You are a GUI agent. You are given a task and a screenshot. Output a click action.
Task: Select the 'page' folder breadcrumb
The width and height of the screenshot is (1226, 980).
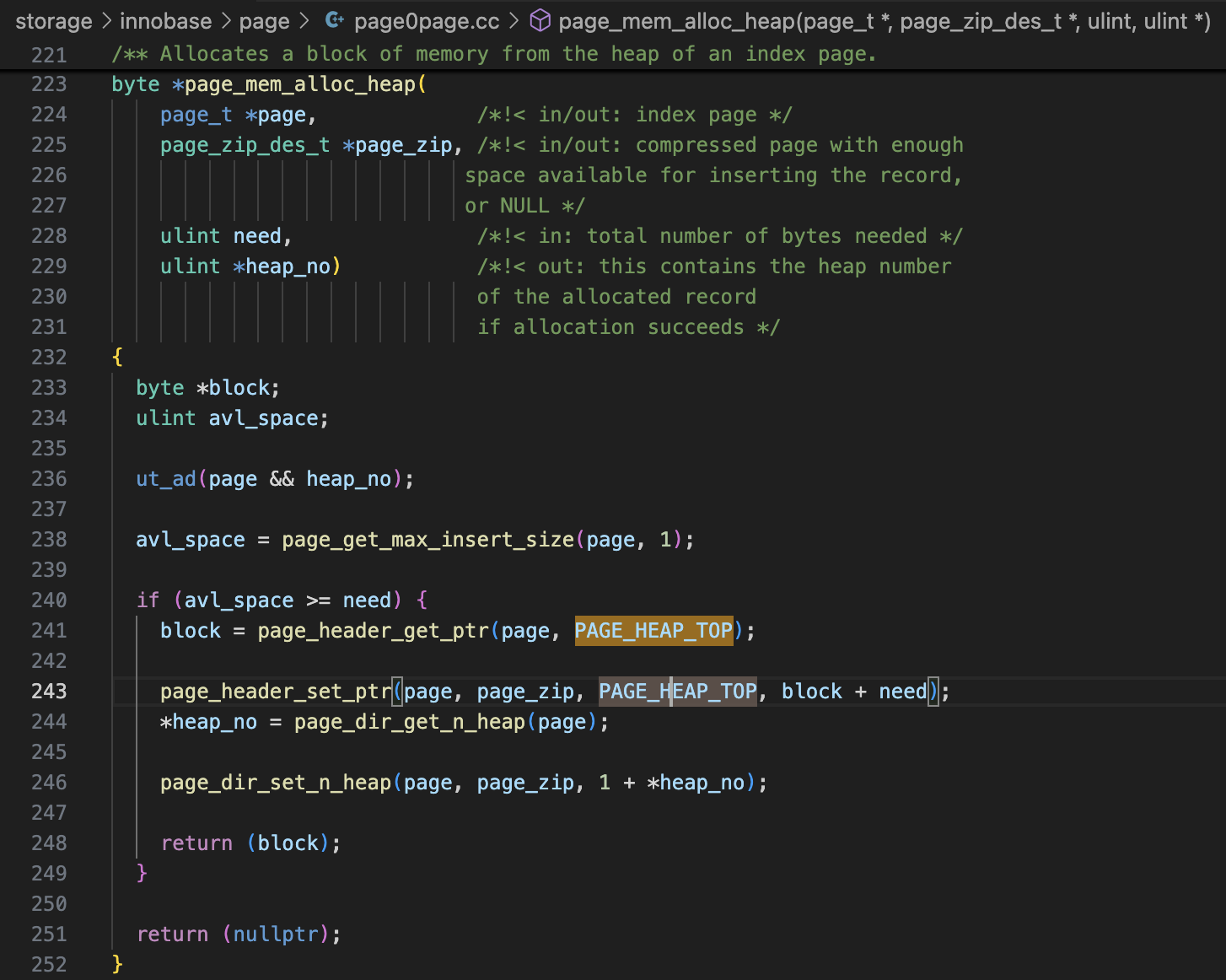(x=264, y=21)
